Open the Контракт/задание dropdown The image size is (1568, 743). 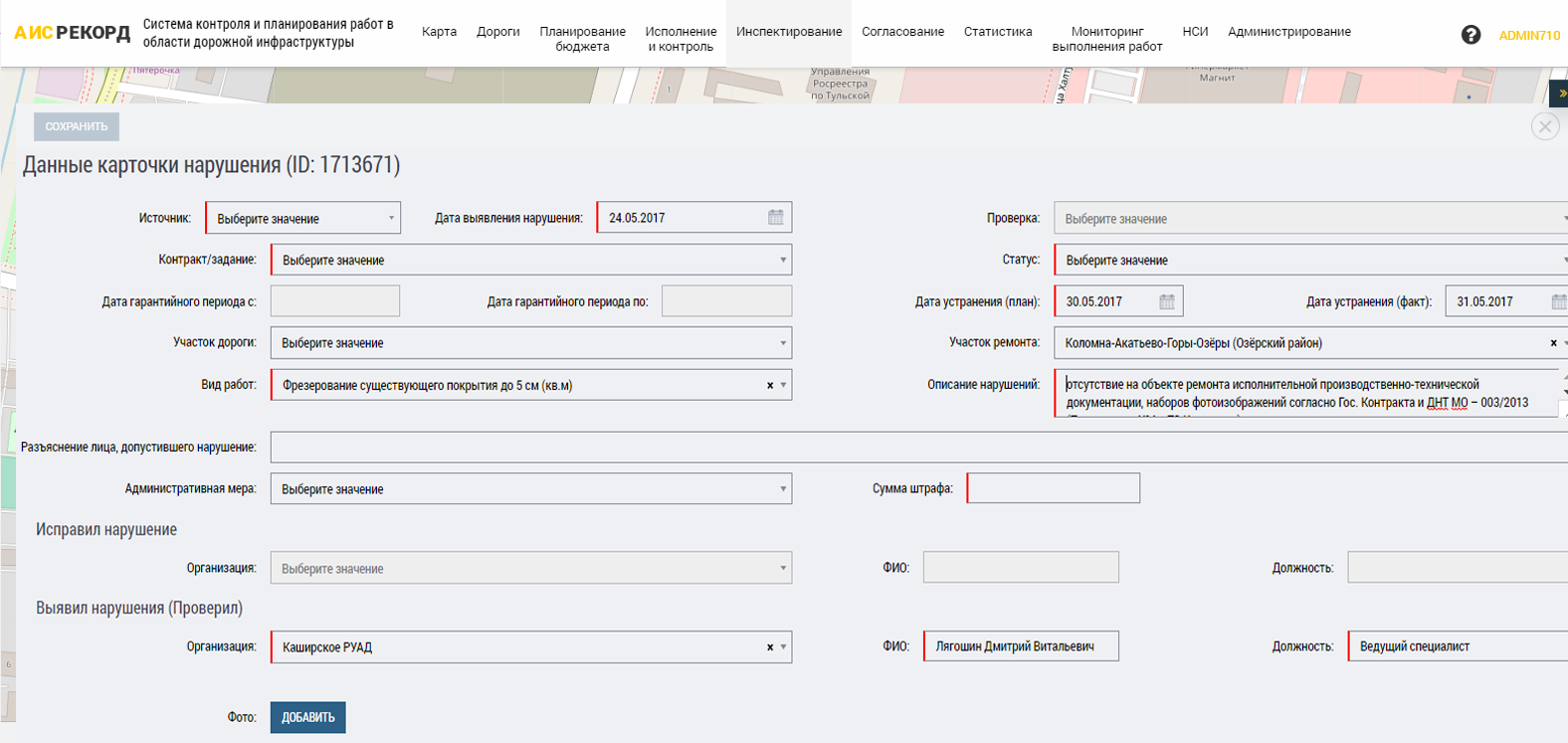[531, 260]
